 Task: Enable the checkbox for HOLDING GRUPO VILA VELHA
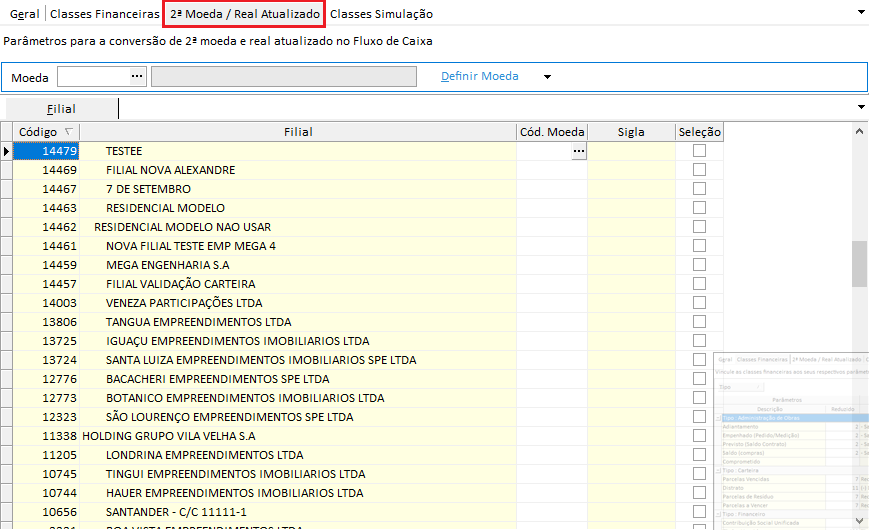(699, 436)
